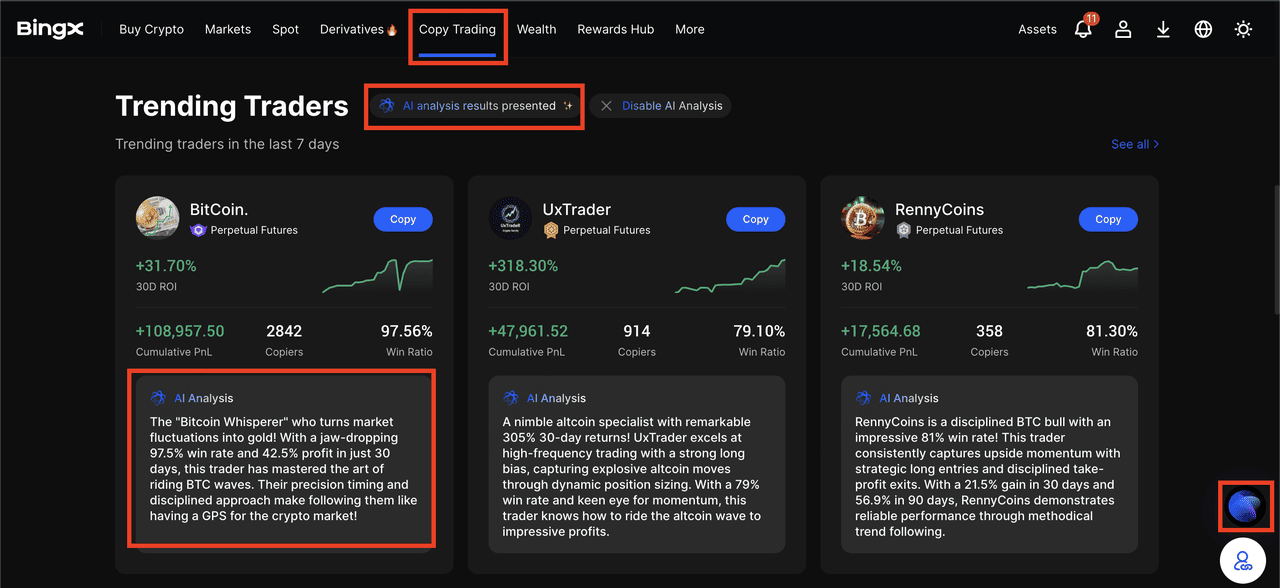1280x588 pixels.
Task: Click the UxTrader Perpetual Futures badge icon
Action: click(551, 230)
